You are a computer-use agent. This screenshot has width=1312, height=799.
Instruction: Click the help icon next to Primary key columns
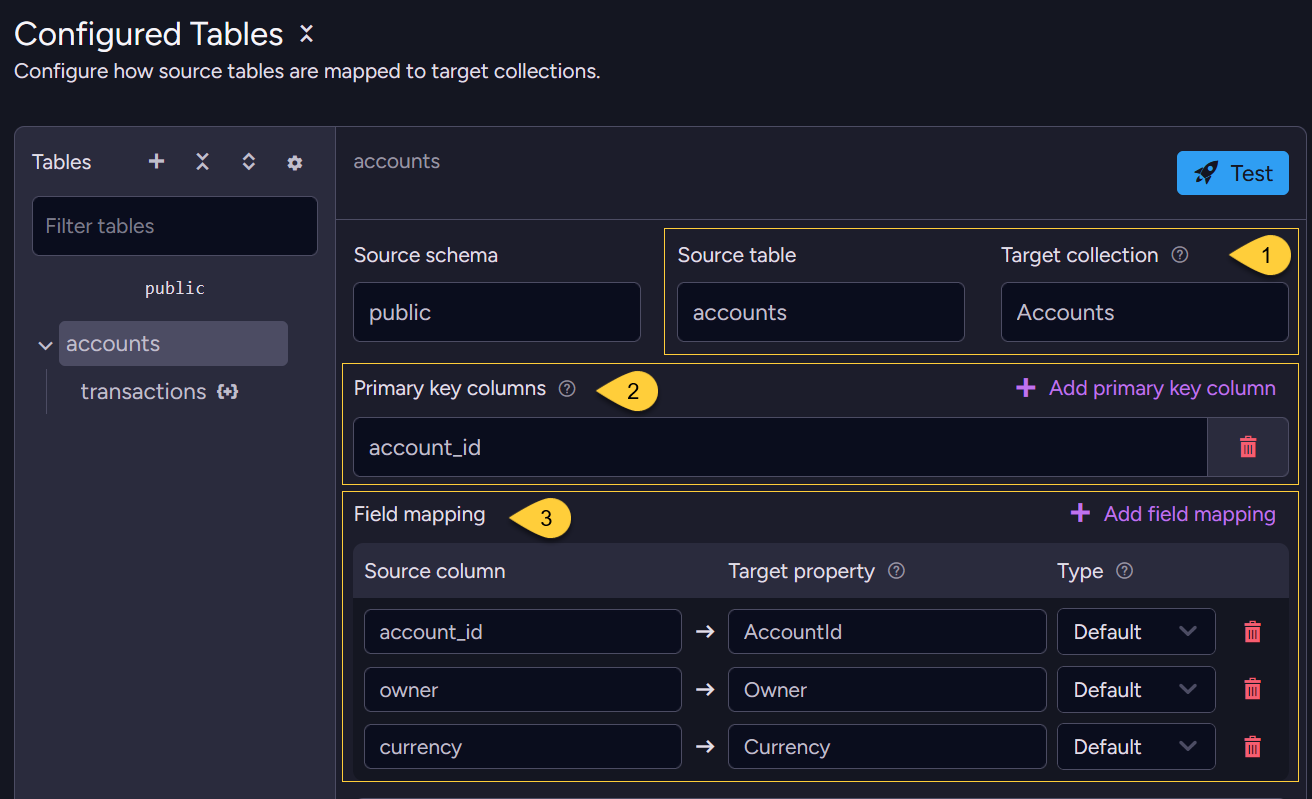coord(567,389)
